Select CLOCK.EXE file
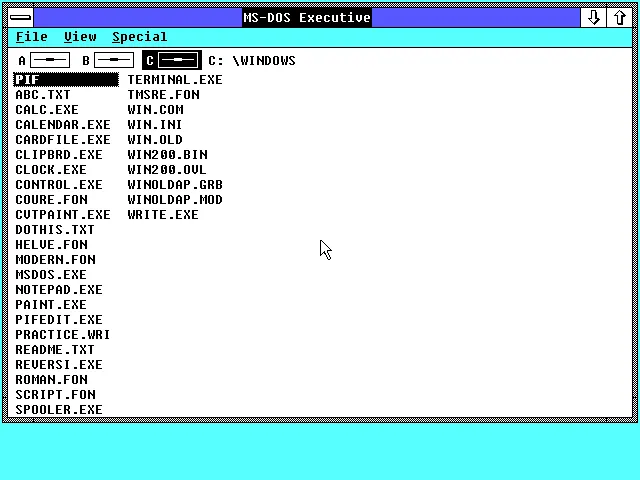The image size is (640, 480). coord(51,170)
